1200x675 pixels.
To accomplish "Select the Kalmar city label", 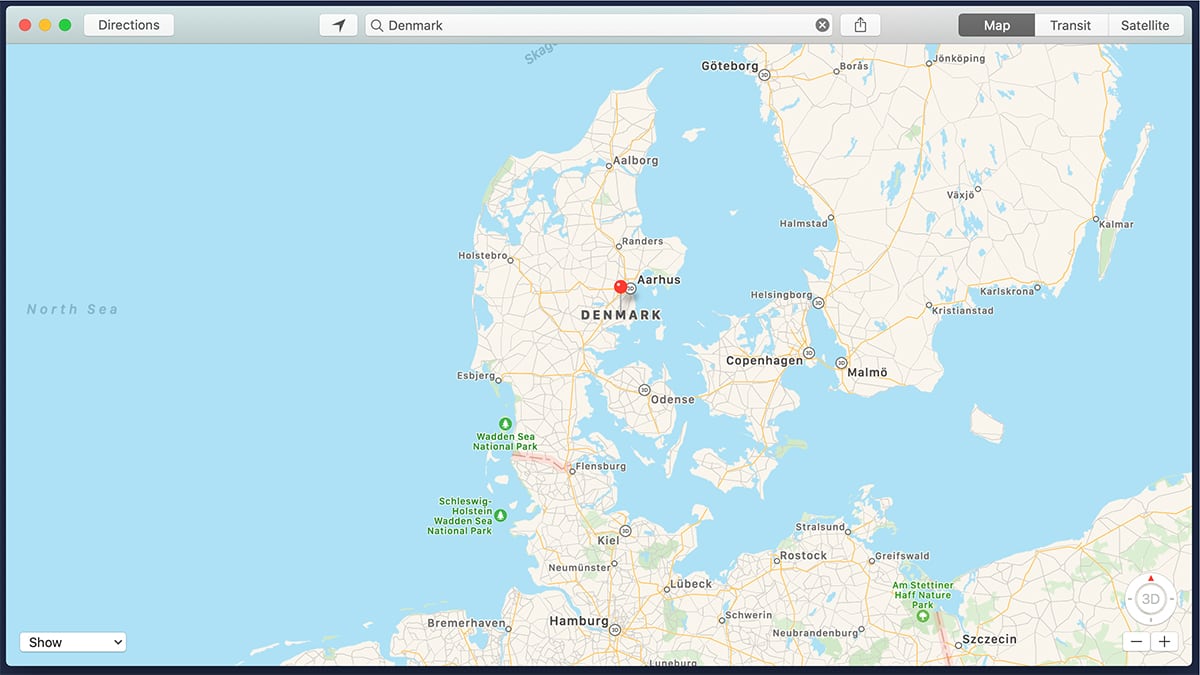I will [x=1116, y=224].
